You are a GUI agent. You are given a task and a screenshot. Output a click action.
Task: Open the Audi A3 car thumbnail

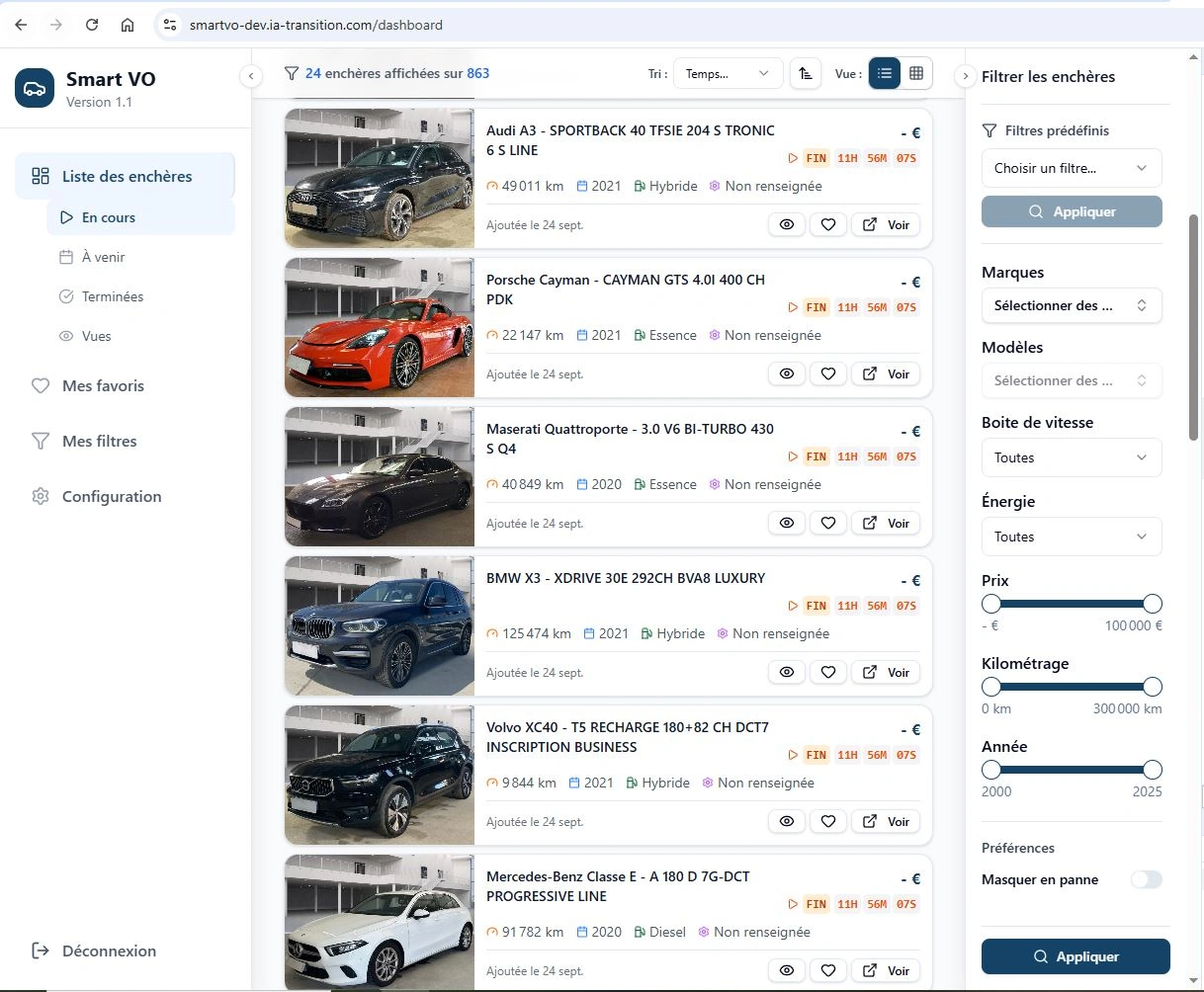tap(380, 178)
